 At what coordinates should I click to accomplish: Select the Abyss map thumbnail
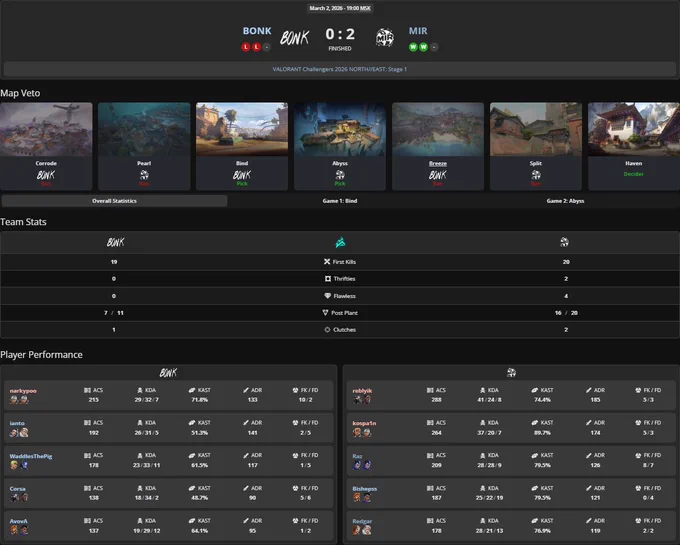coord(340,129)
